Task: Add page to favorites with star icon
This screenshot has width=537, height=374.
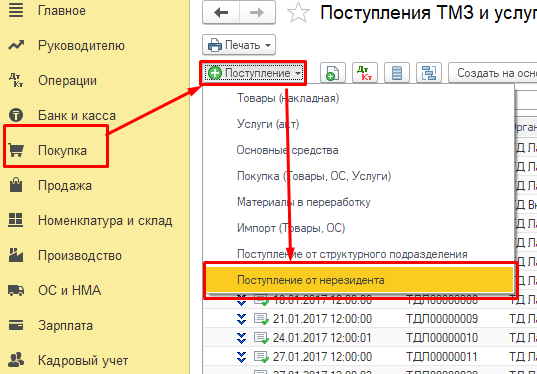Action: 298,13
